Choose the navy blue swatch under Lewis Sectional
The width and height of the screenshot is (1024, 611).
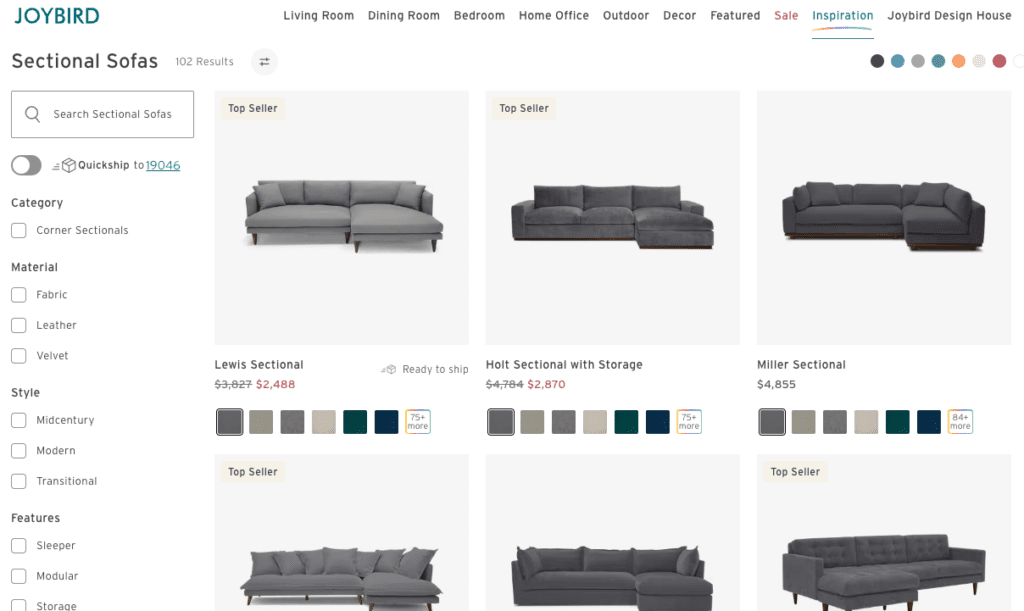point(387,422)
